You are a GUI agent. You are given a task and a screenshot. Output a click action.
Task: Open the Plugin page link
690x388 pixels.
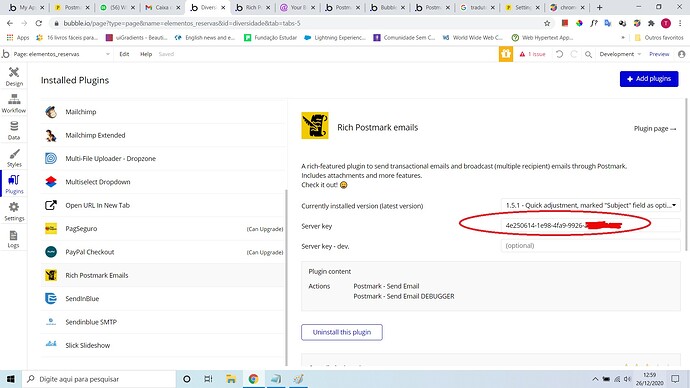(655, 128)
